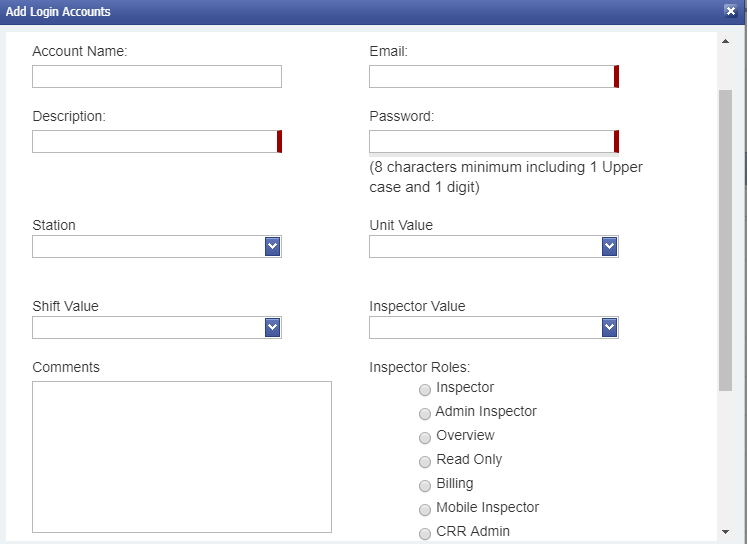Image resolution: width=748 pixels, height=544 pixels.
Task: Click the Account Name text field
Action: click(x=157, y=76)
